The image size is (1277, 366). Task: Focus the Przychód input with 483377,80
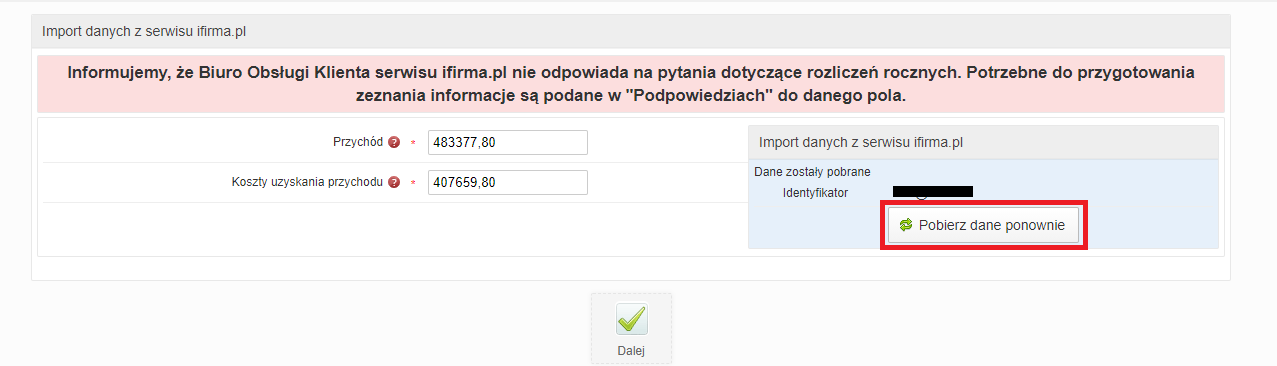(507, 143)
